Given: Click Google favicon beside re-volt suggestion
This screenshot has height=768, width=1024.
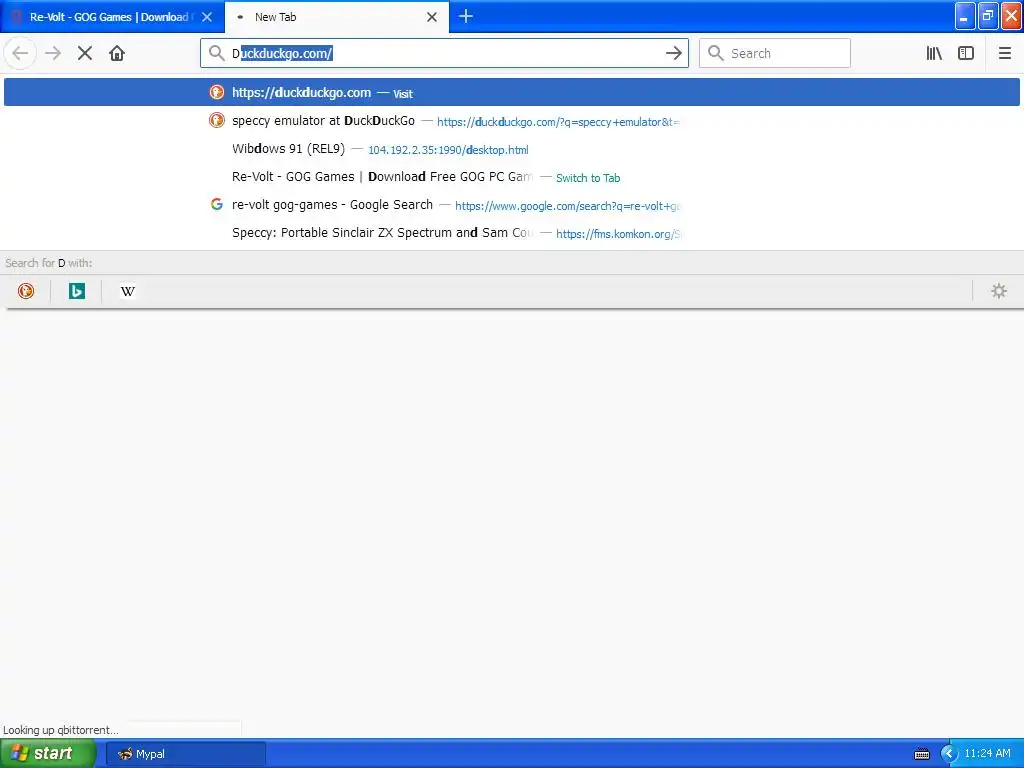Looking at the screenshot, I should pos(217,204).
